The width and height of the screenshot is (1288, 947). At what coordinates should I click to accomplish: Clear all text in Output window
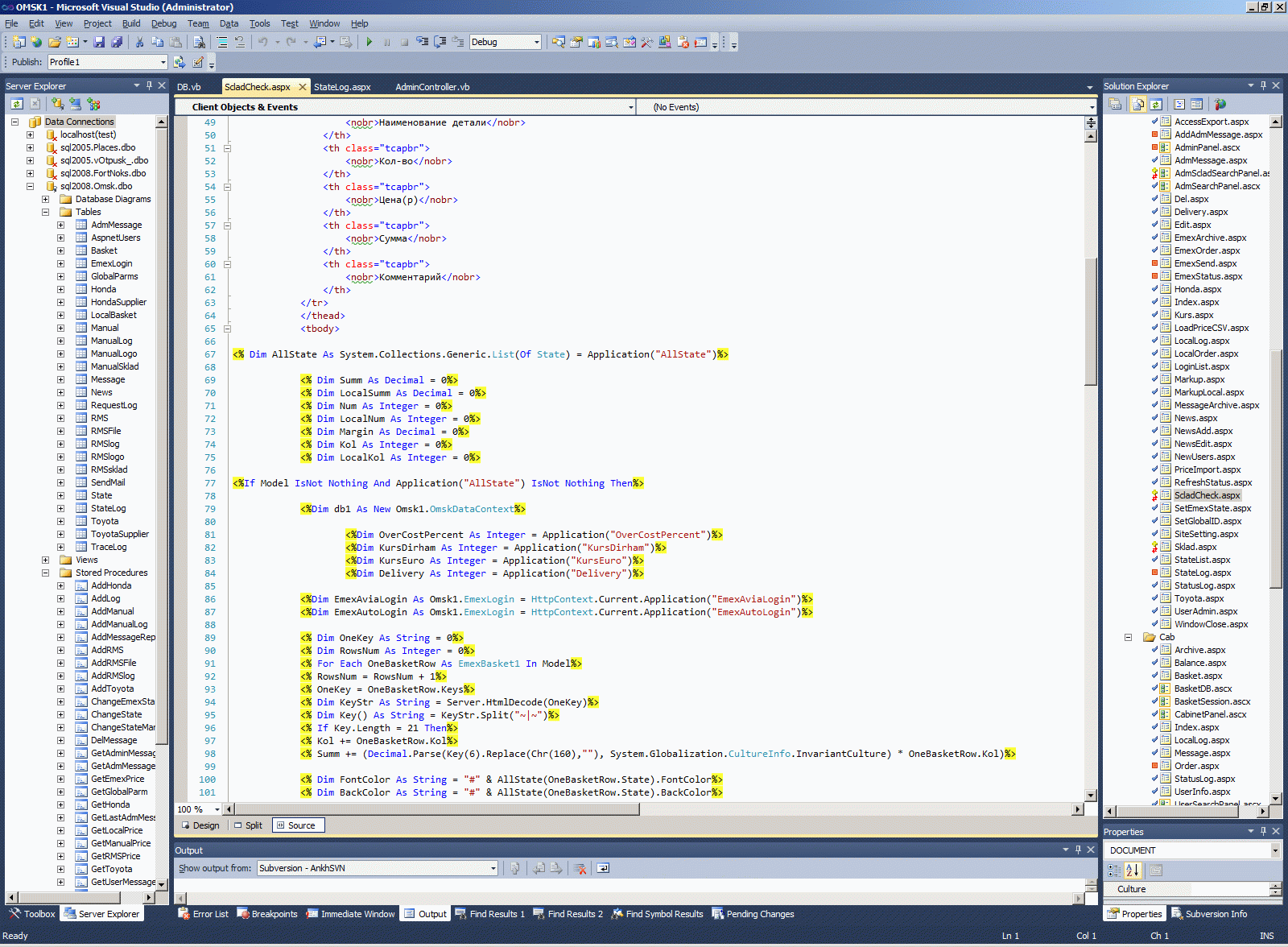coord(580,868)
